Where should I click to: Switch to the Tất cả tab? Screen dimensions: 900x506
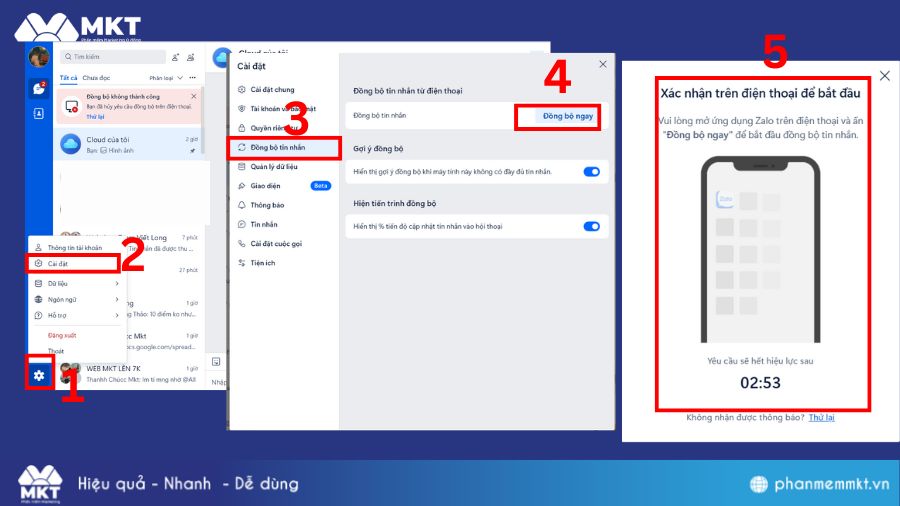(x=68, y=77)
